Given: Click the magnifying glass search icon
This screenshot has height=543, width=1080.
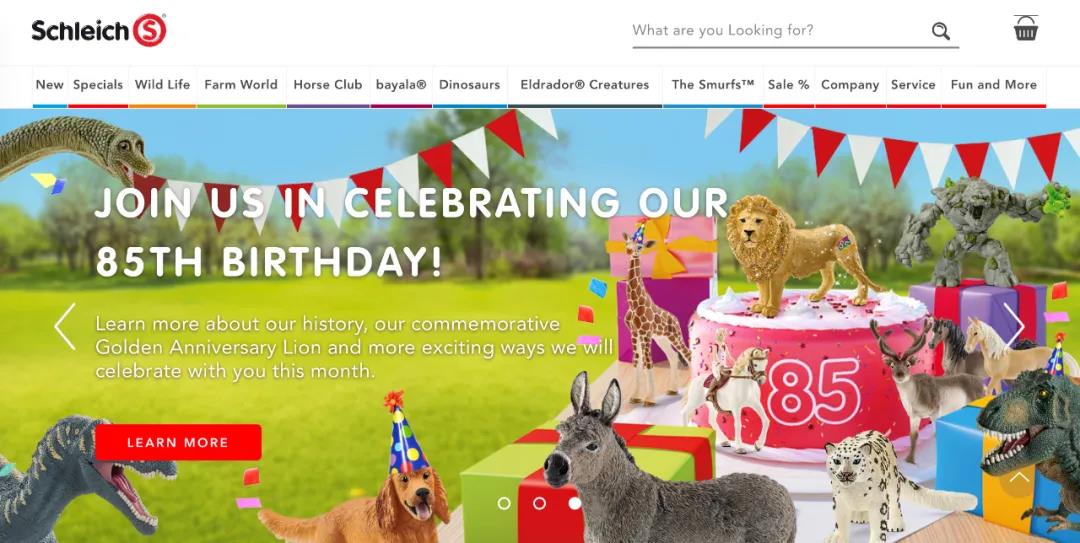Looking at the screenshot, I should (940, 31).
